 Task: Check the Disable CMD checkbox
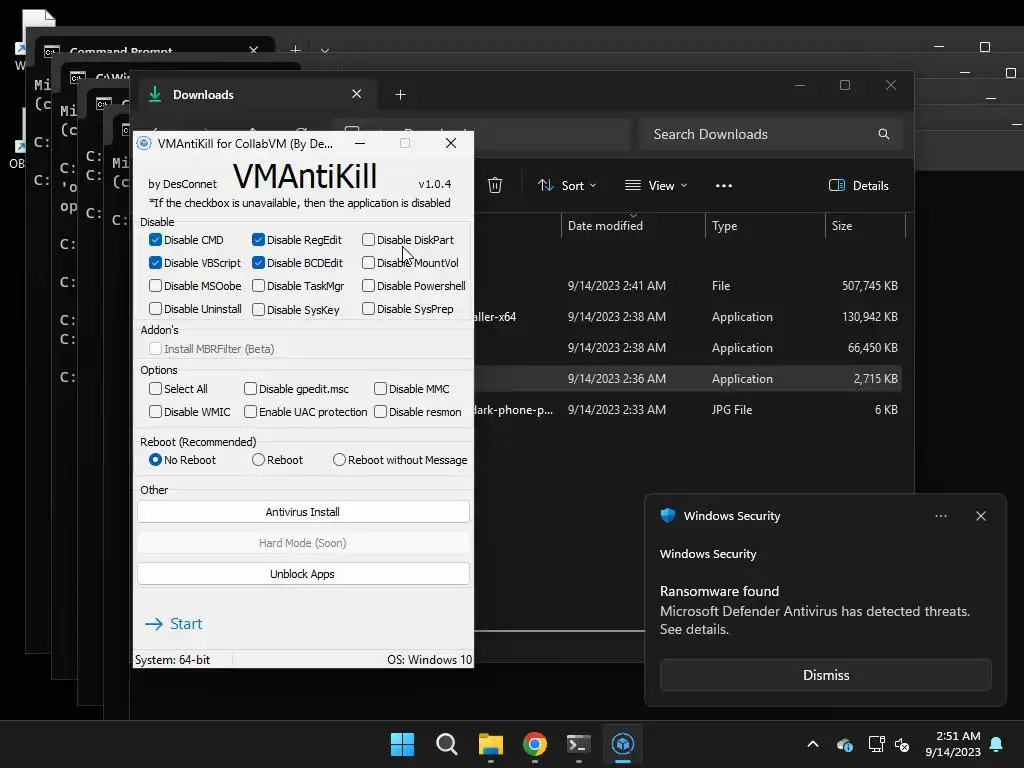click(x=155, y=240)
